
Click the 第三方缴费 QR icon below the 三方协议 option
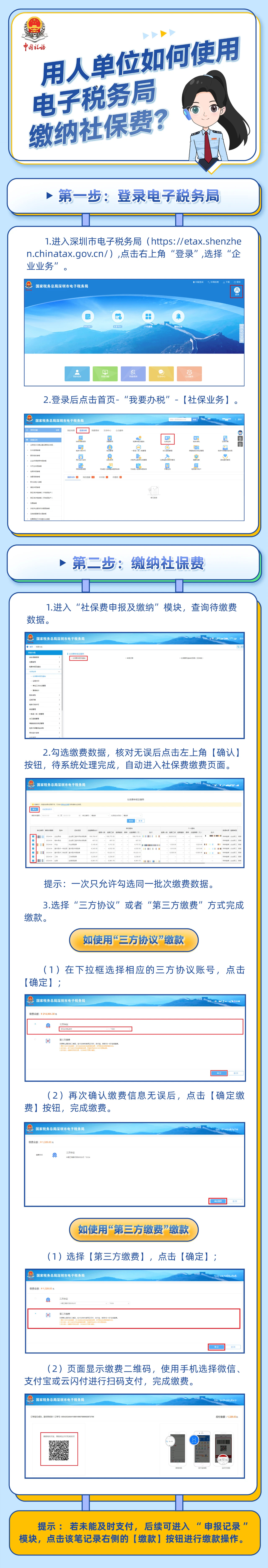point(48,1041)
